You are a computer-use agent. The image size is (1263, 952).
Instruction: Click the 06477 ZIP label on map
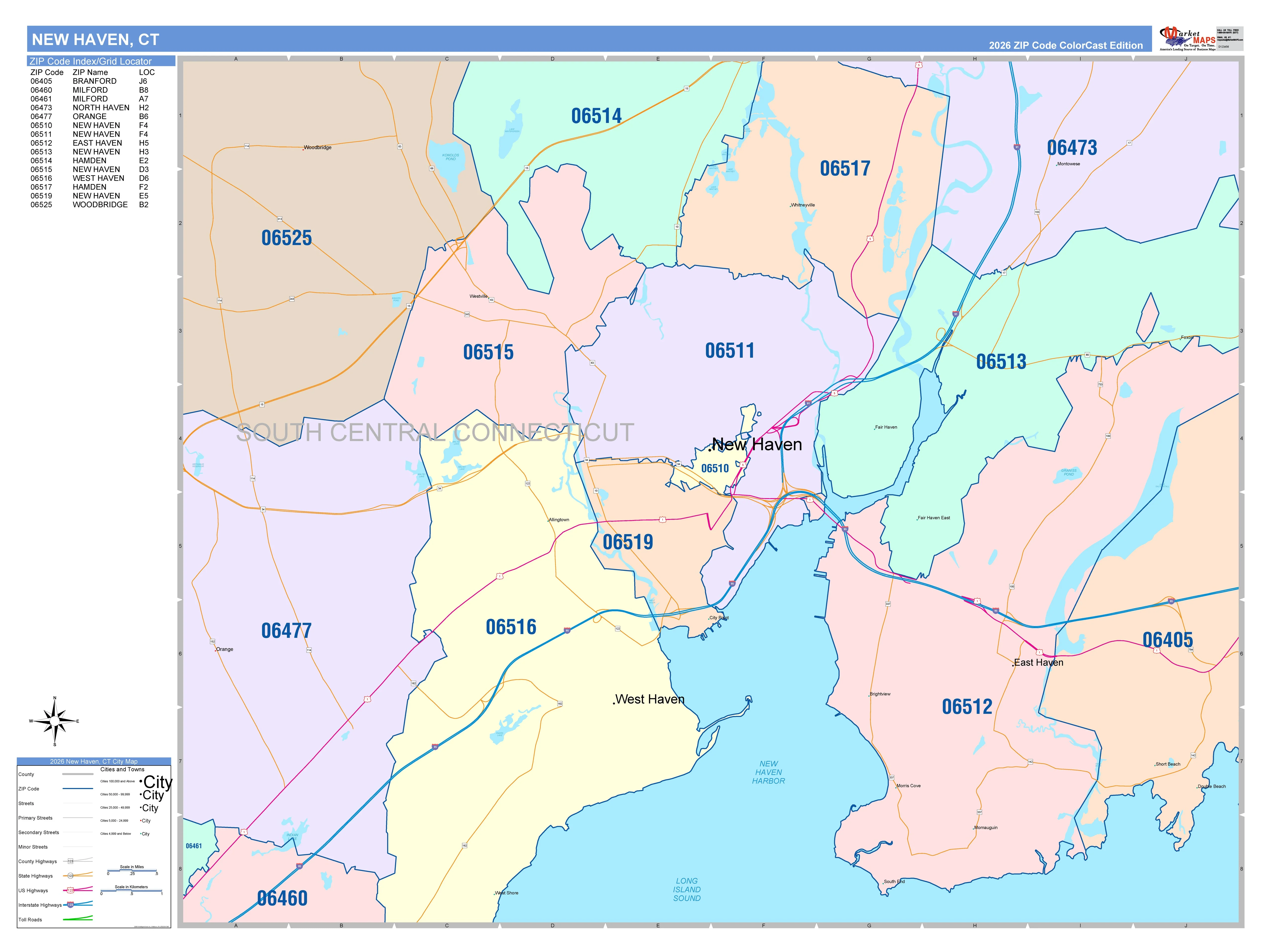pos(287,631)
